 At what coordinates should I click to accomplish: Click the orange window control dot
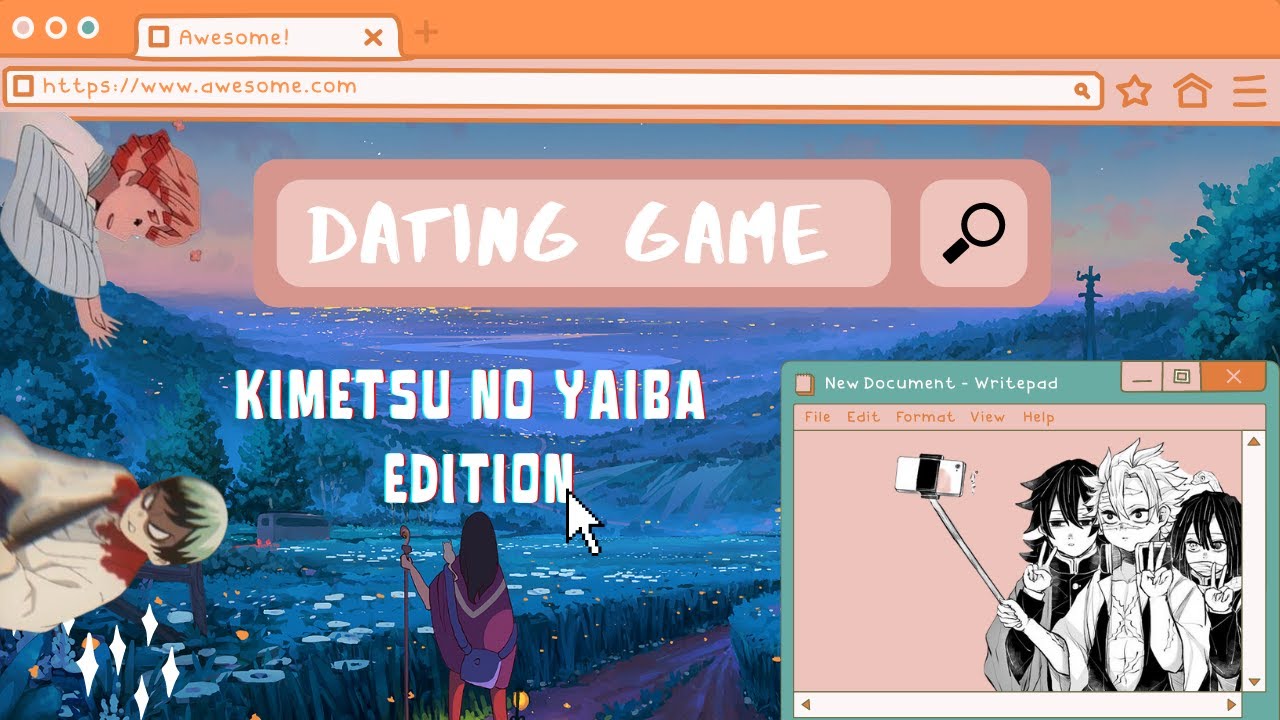(x=56, y=27)
